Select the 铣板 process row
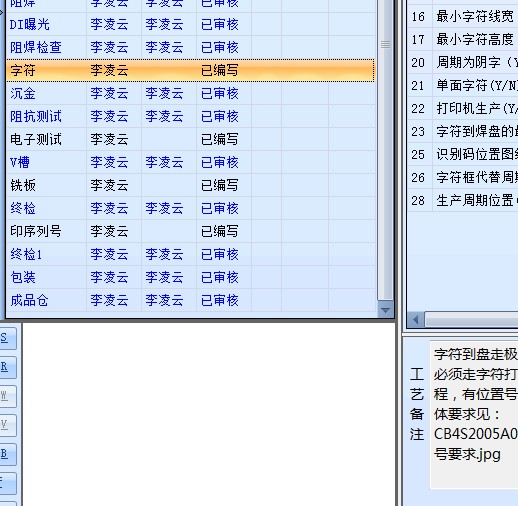 click(x=191, y=185)
